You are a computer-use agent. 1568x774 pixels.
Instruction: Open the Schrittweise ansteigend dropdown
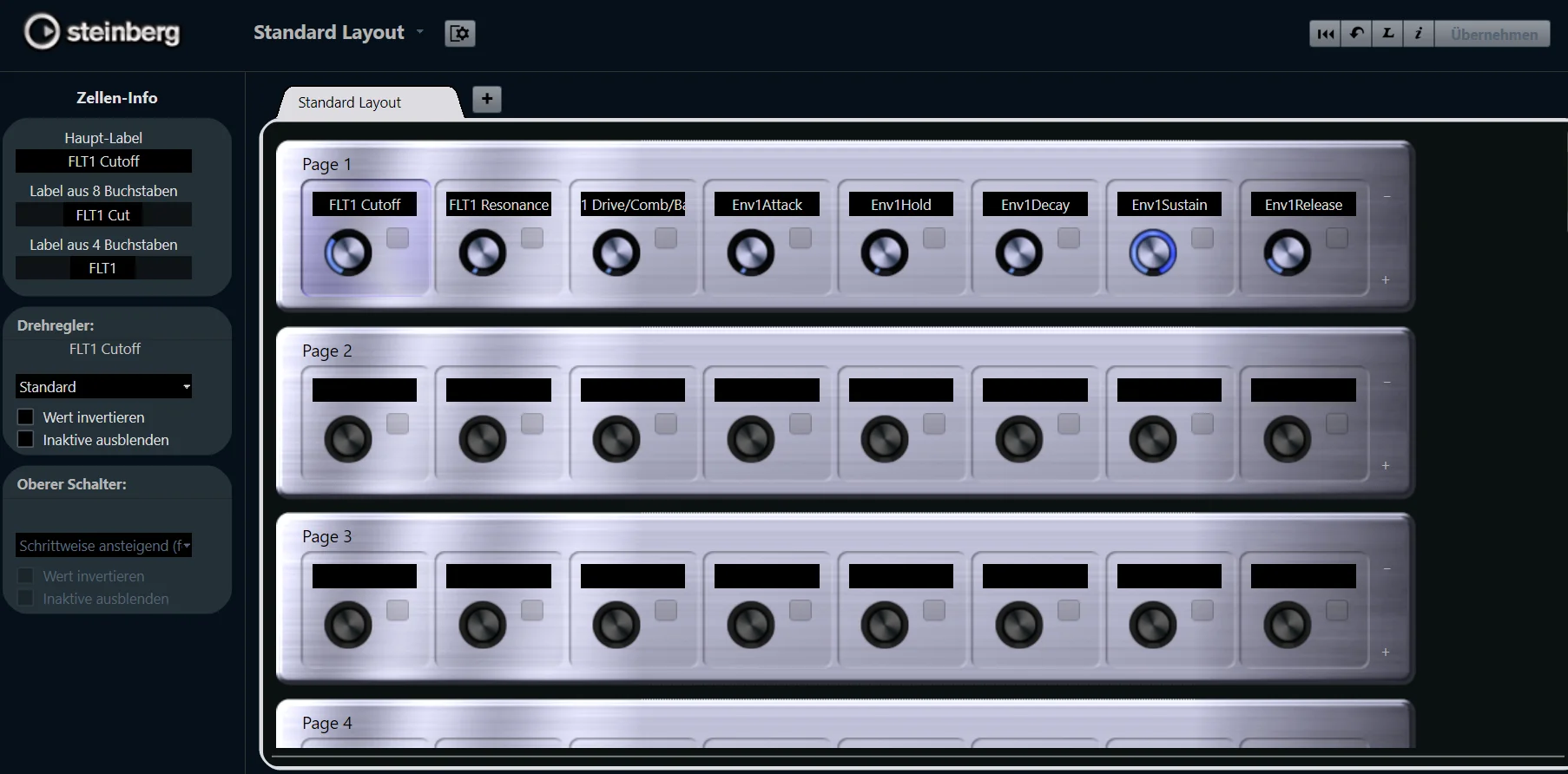(104, 546)
